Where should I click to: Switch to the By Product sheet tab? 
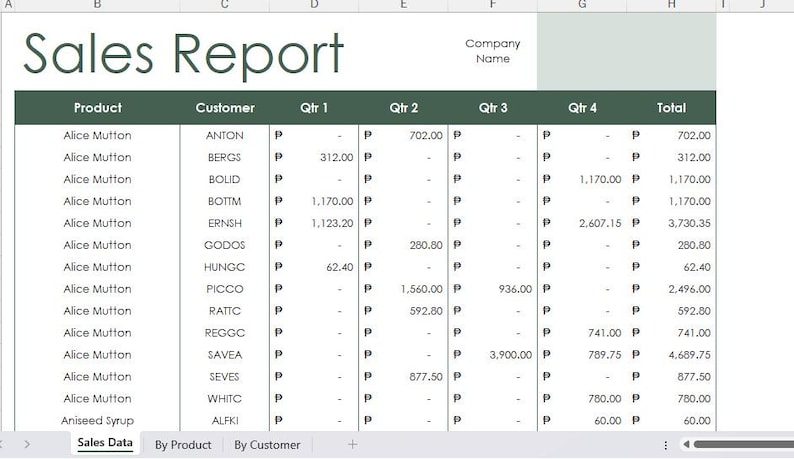tap(183, 445)
